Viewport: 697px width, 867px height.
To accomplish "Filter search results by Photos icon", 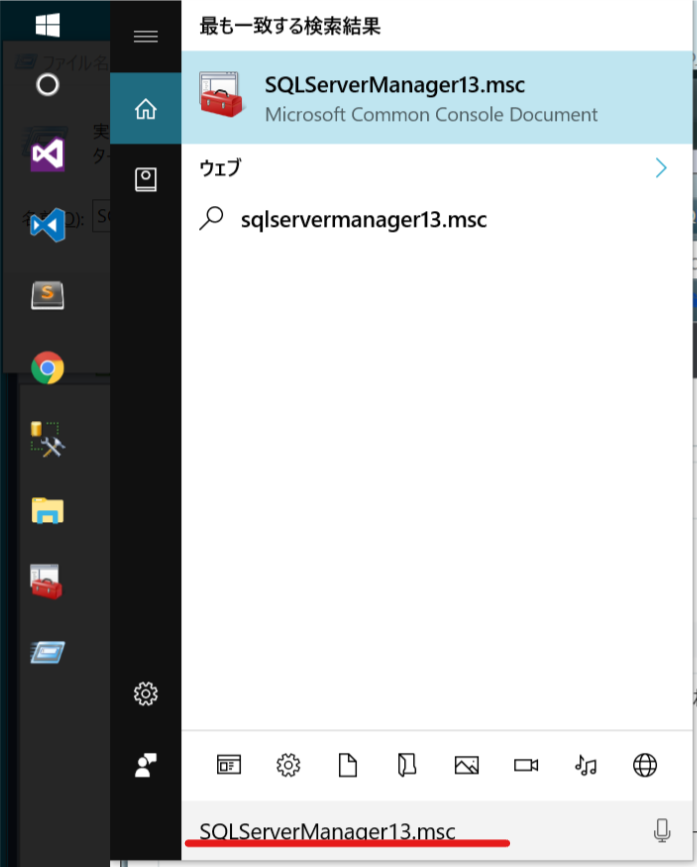I will click(467, 765).
